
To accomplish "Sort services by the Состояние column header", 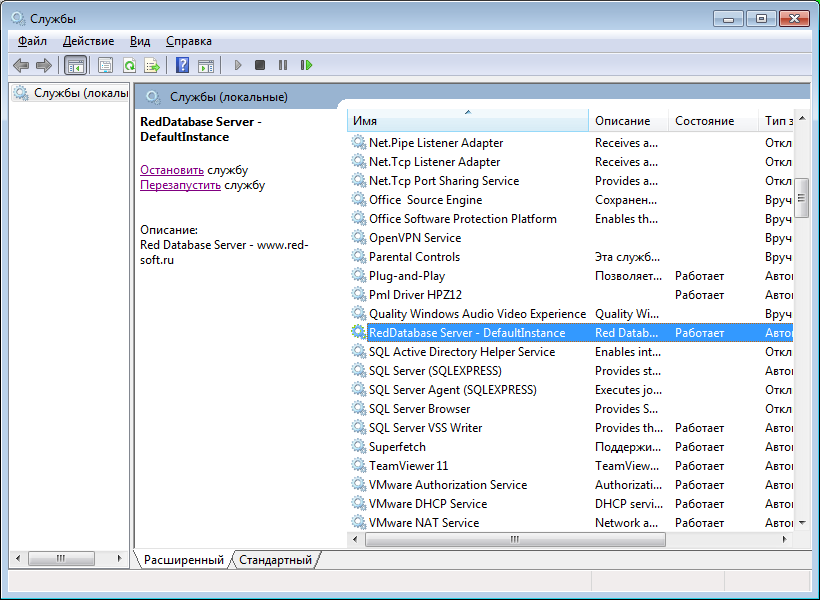I will click(704, 121).
